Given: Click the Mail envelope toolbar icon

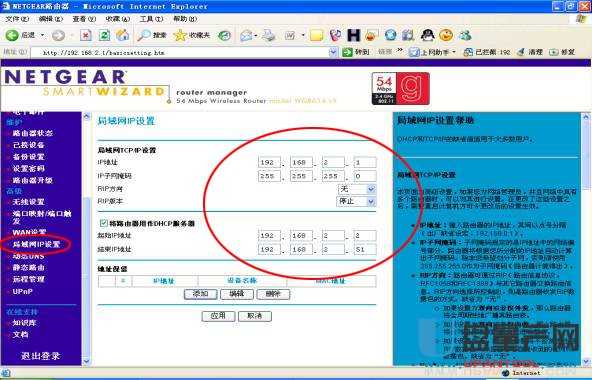Looking at the screenshot, I should tap(246, 36).
